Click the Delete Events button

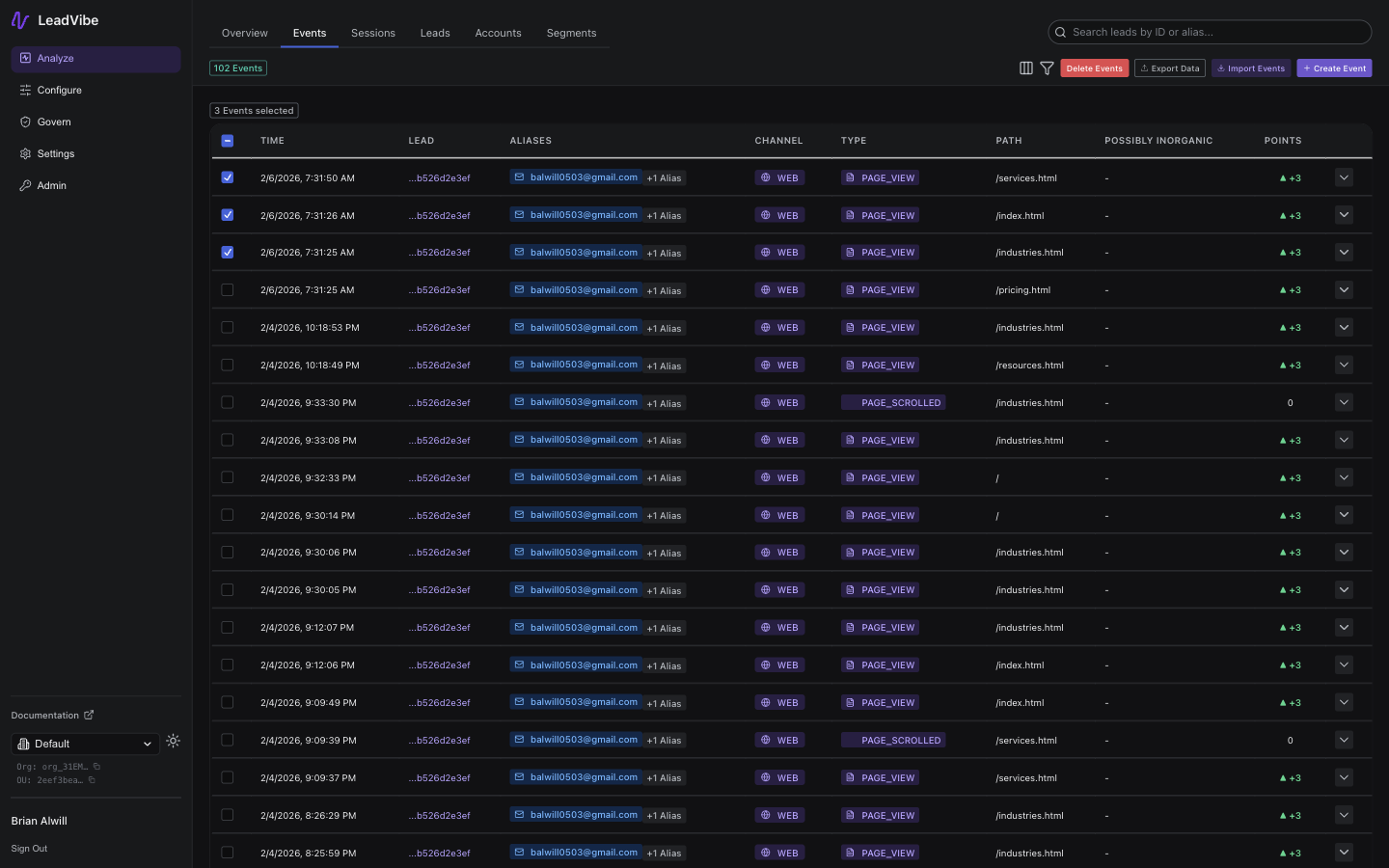1094,68
